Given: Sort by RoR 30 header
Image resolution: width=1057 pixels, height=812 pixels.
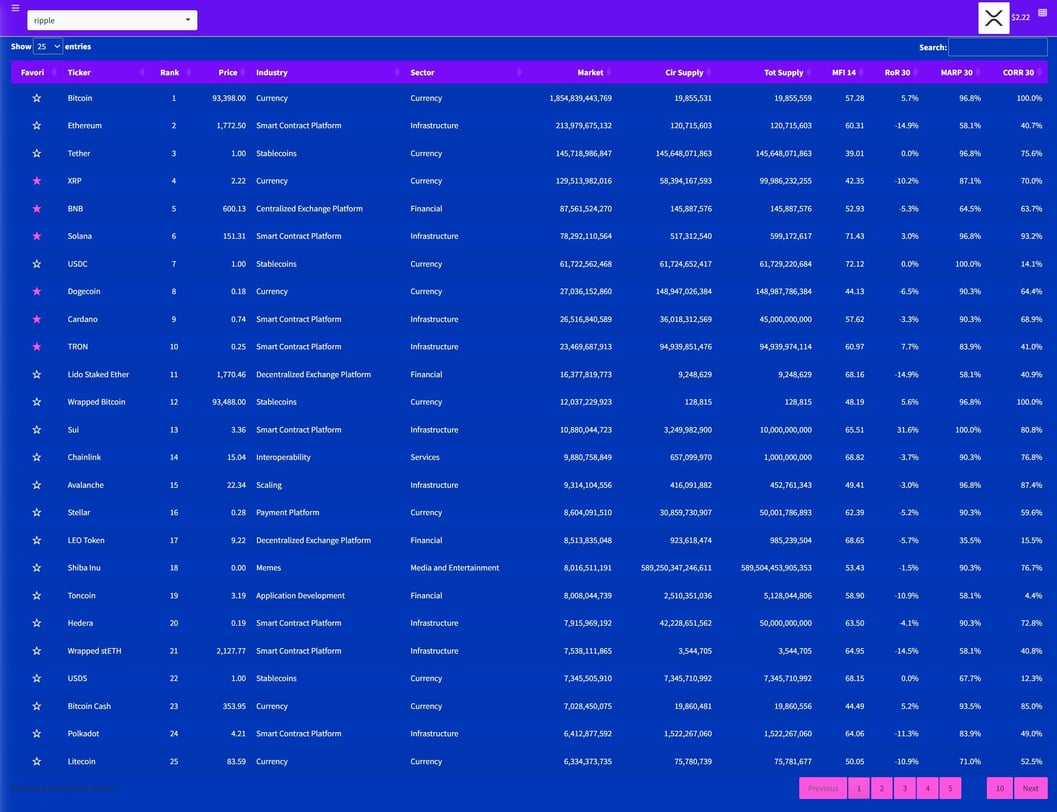Looking at the screenshot, I should click(896, 72).
